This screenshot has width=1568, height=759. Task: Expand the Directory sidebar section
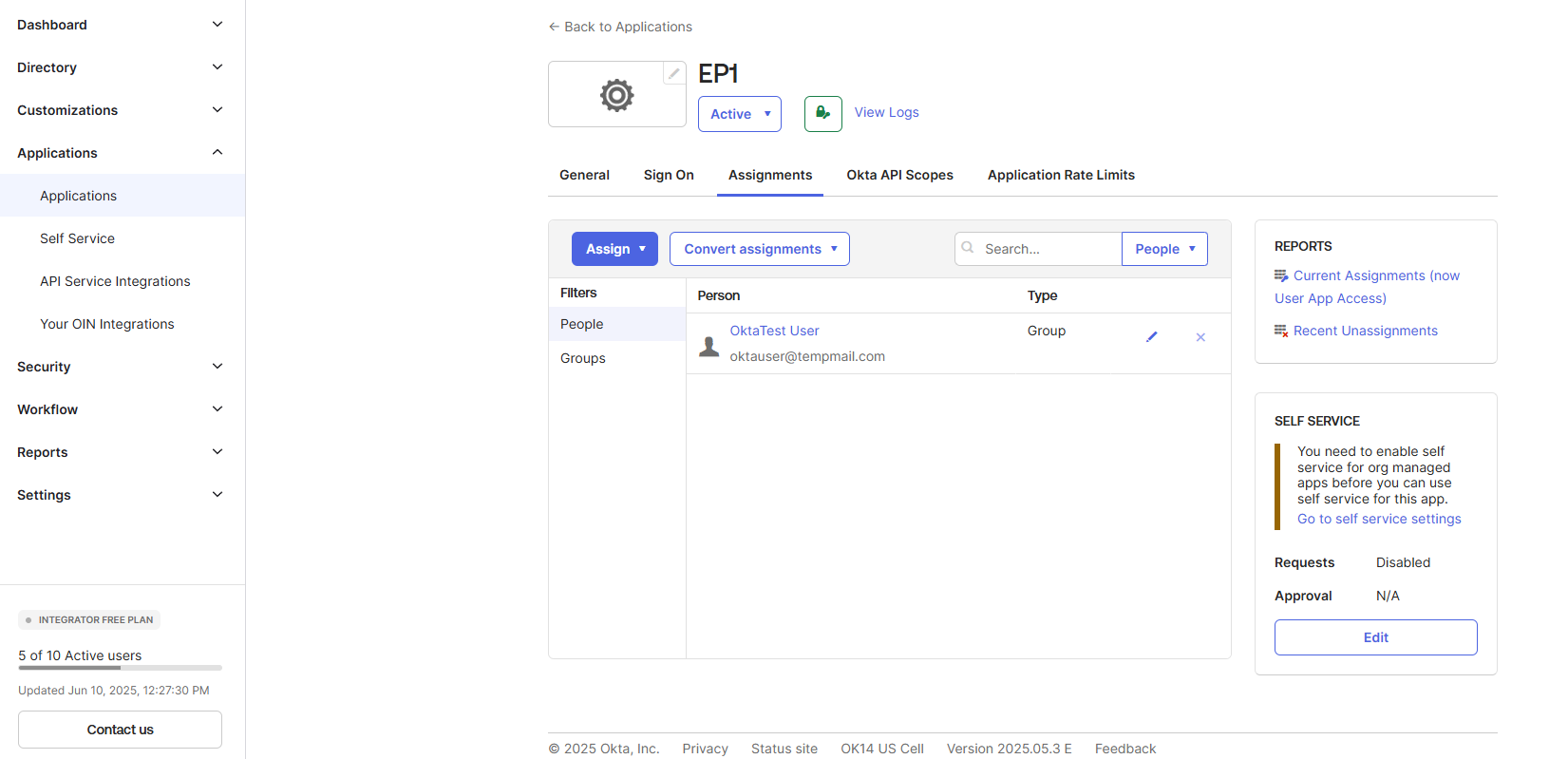click(122, 67)
